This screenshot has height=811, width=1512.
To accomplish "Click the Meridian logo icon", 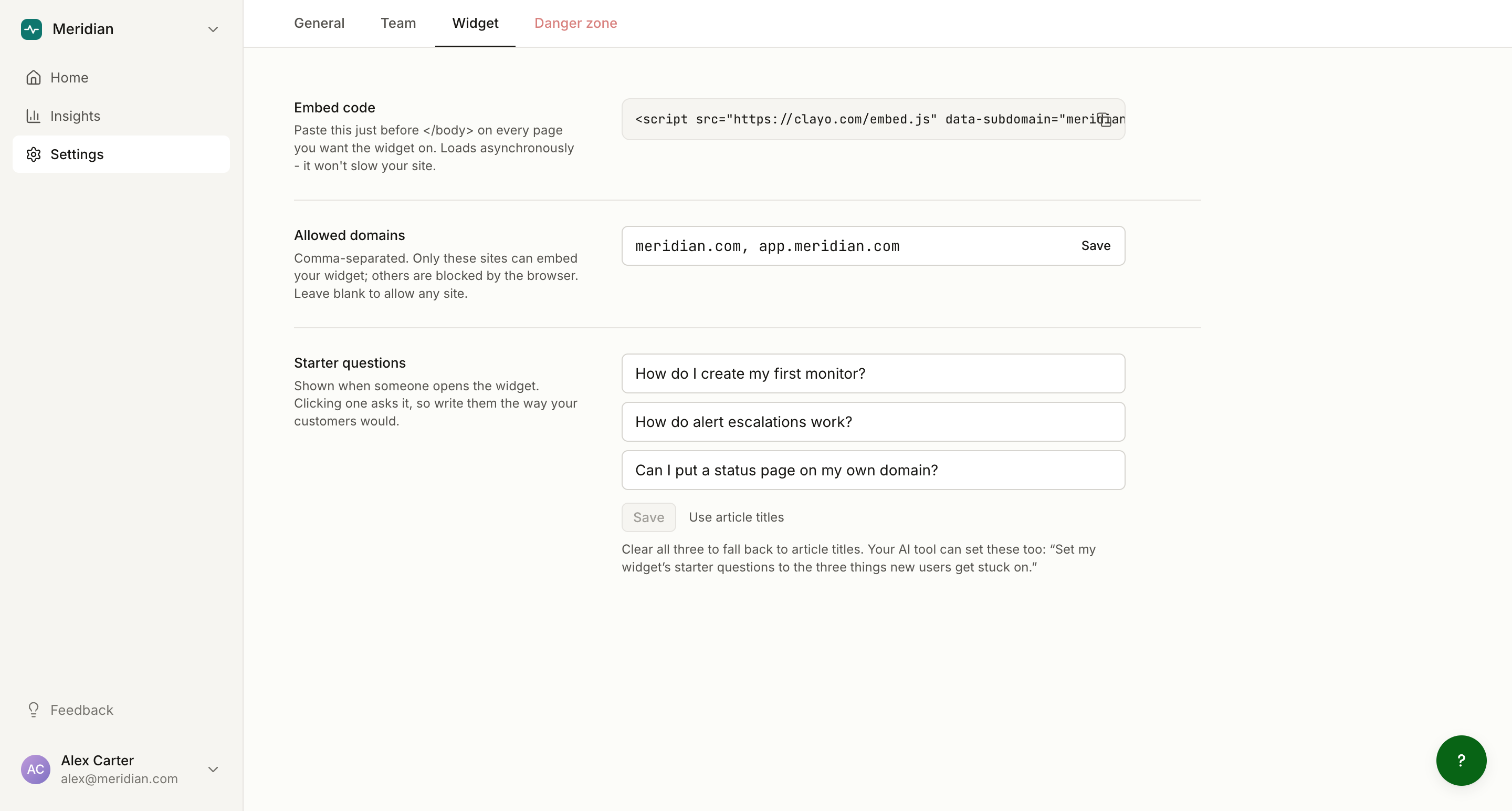I will (31, 29).
